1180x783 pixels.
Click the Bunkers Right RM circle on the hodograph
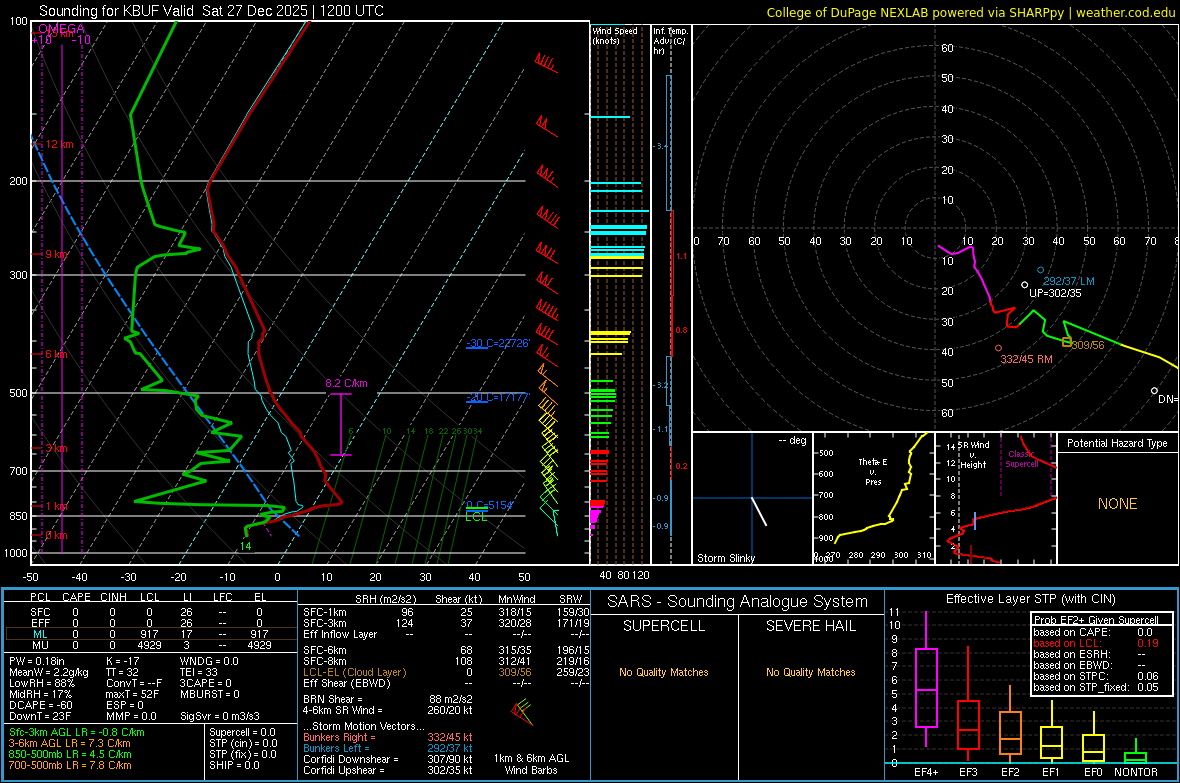tap(999, 348)
